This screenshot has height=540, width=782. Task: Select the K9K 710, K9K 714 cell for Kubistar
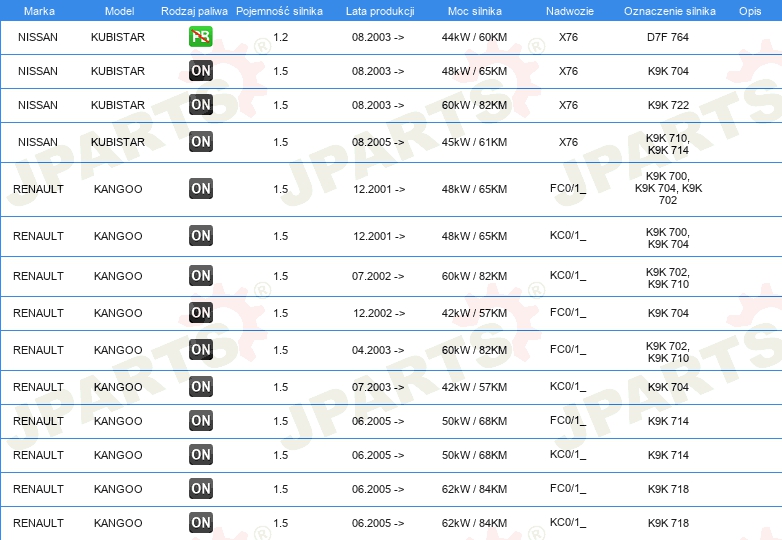pyautogui.click(x=668, y=144)
